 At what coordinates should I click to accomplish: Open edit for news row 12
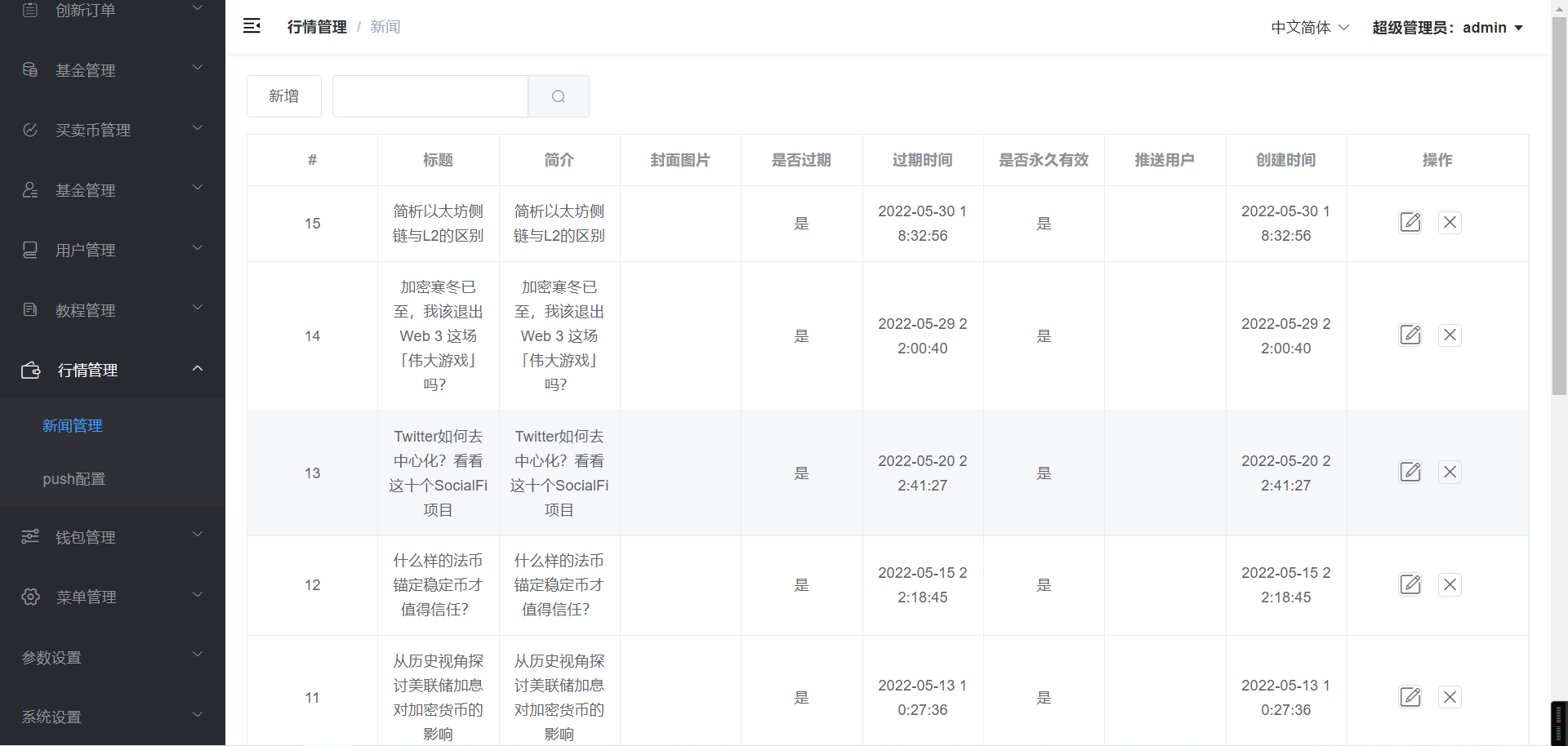pyautogui.click(x=1410, y=584)
